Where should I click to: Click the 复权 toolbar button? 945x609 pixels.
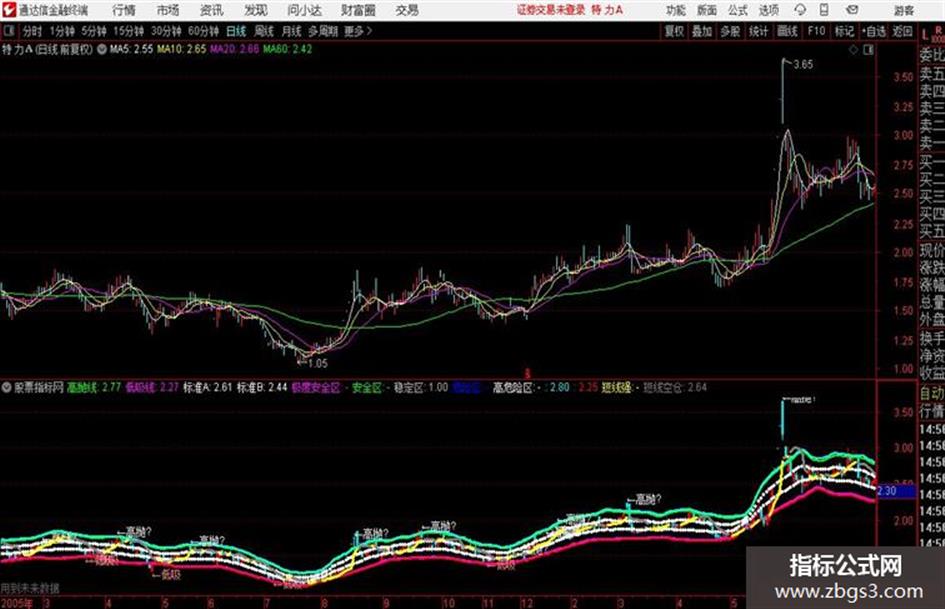(x=674, y=31)
